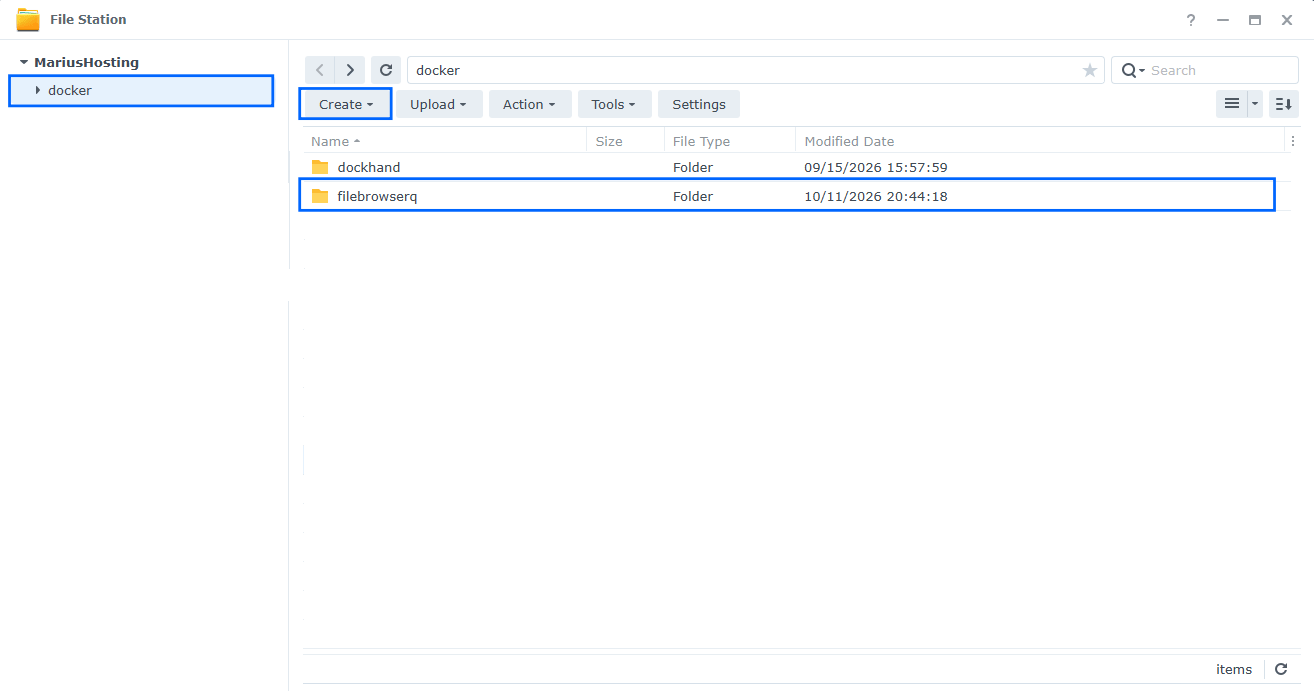
Task: Open the Create dropdown menu
Action: 345,104
